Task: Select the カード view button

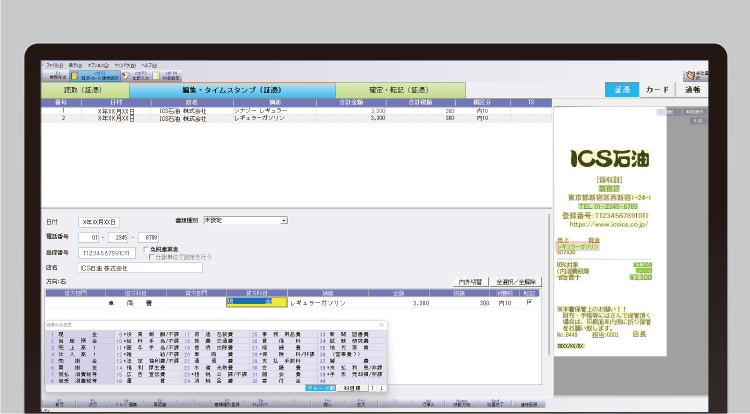Action: coord(657,90)
